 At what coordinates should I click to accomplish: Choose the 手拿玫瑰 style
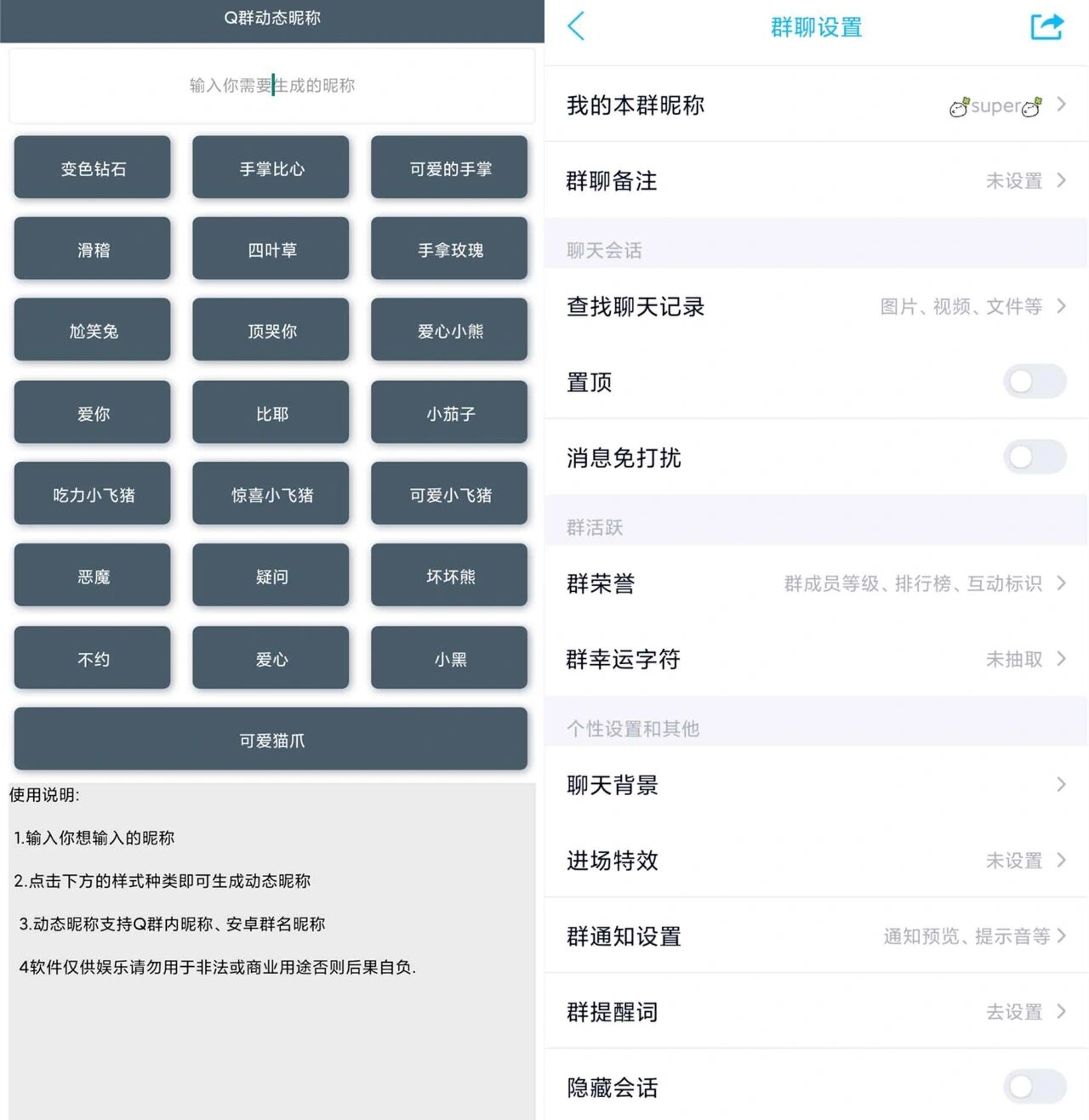coord(450,249)
